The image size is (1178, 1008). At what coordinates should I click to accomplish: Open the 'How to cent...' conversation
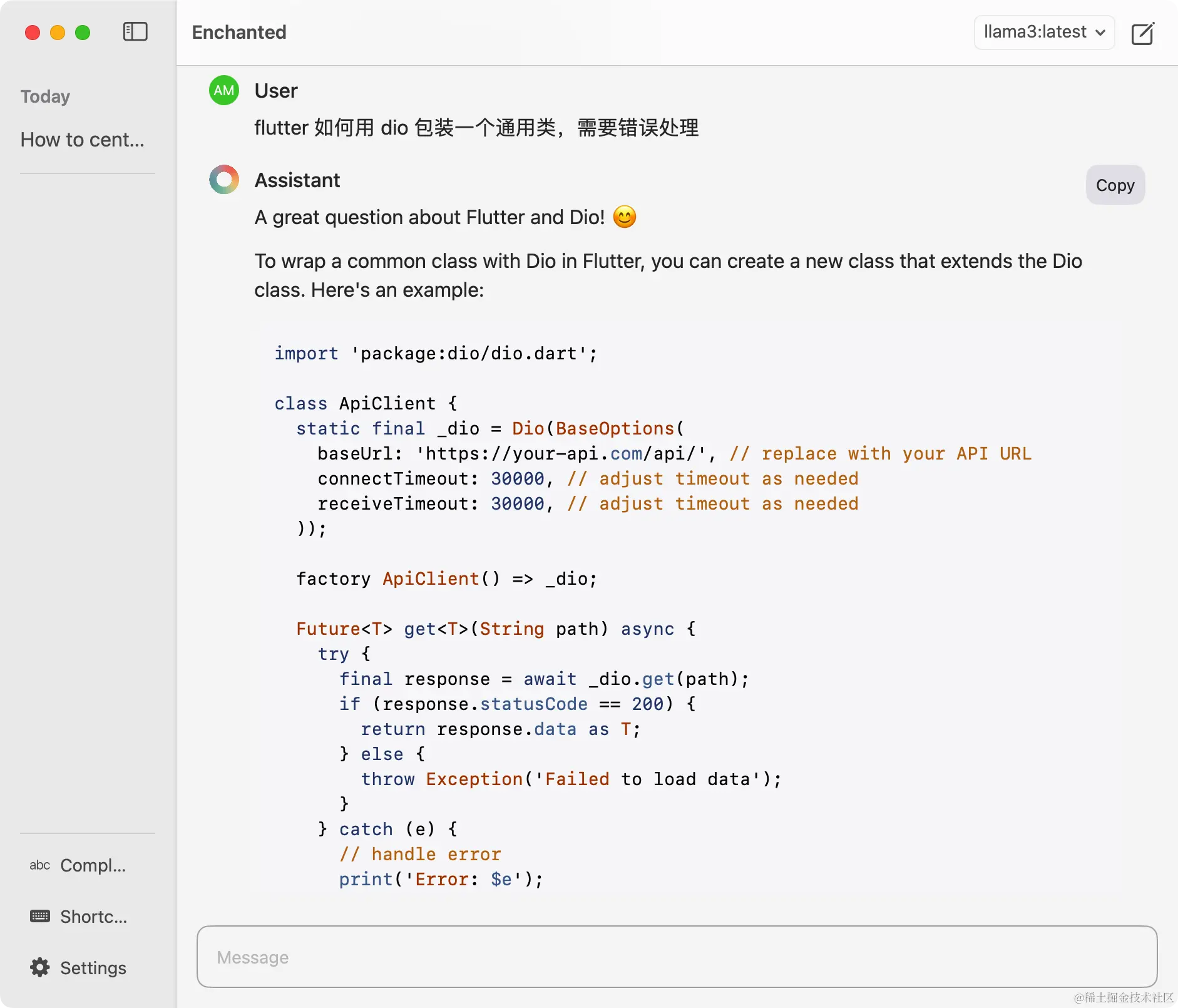83,140
